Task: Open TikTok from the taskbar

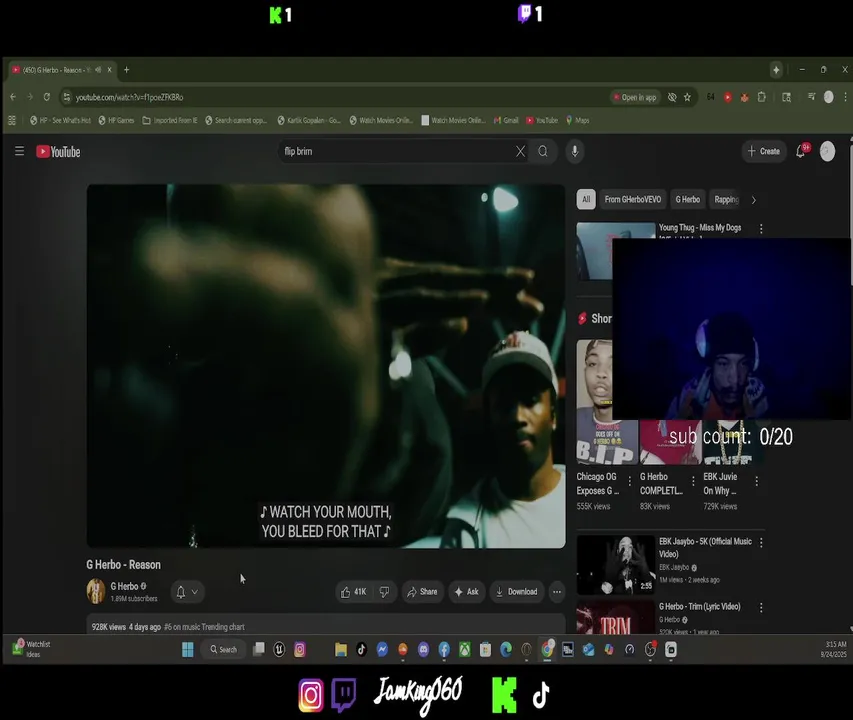Action: click(361, 649)
